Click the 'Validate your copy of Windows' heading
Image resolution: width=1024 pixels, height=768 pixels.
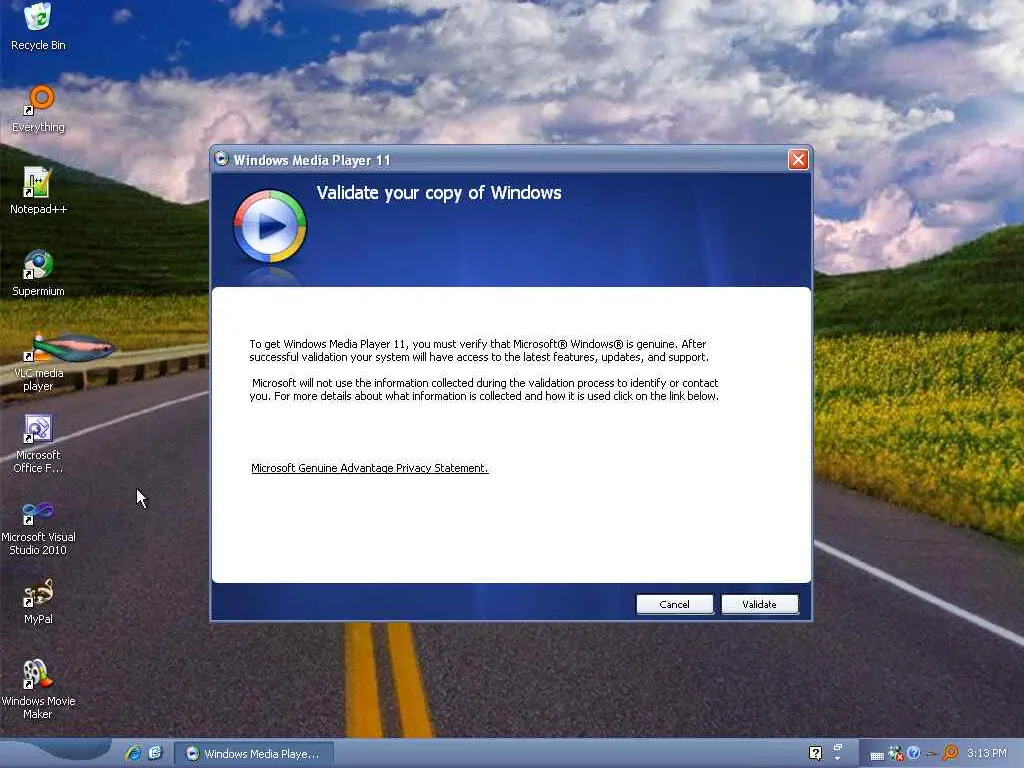439,193
